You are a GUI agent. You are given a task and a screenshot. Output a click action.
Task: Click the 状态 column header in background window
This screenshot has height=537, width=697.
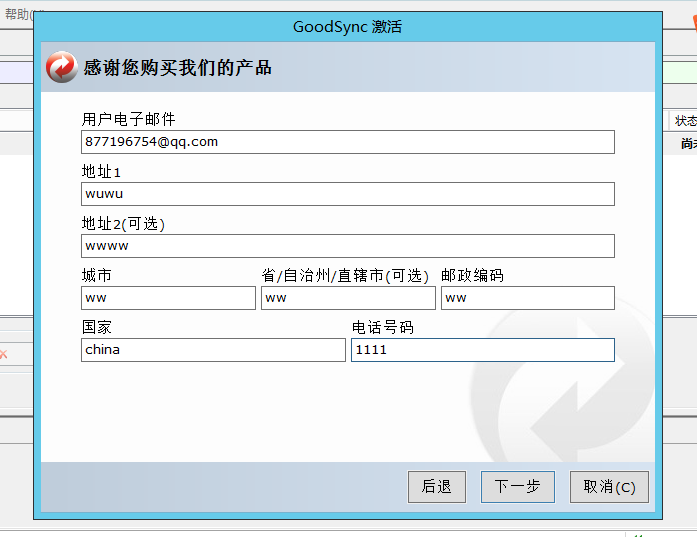(685, 120)
